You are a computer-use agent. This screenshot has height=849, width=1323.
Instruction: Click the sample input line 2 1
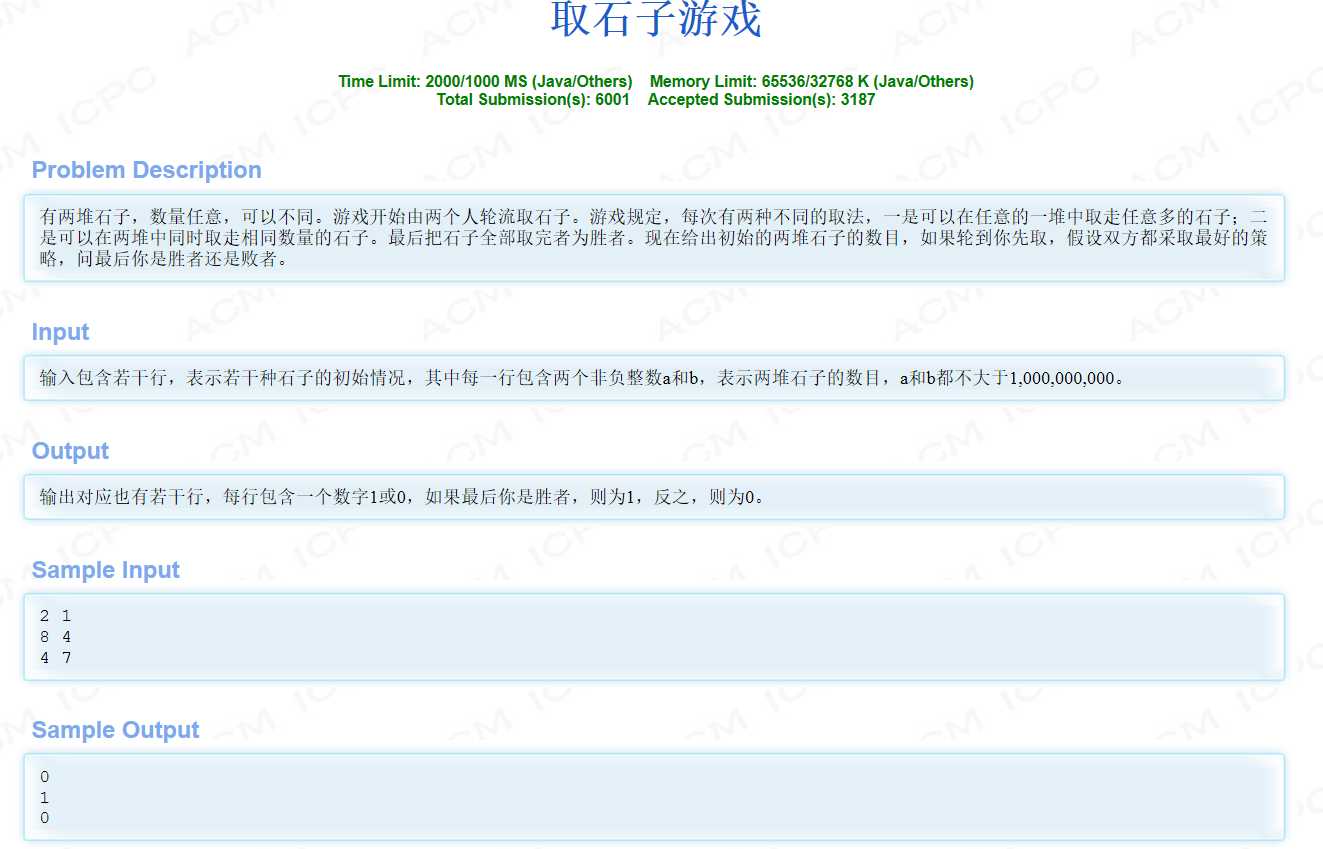(55, 616)
